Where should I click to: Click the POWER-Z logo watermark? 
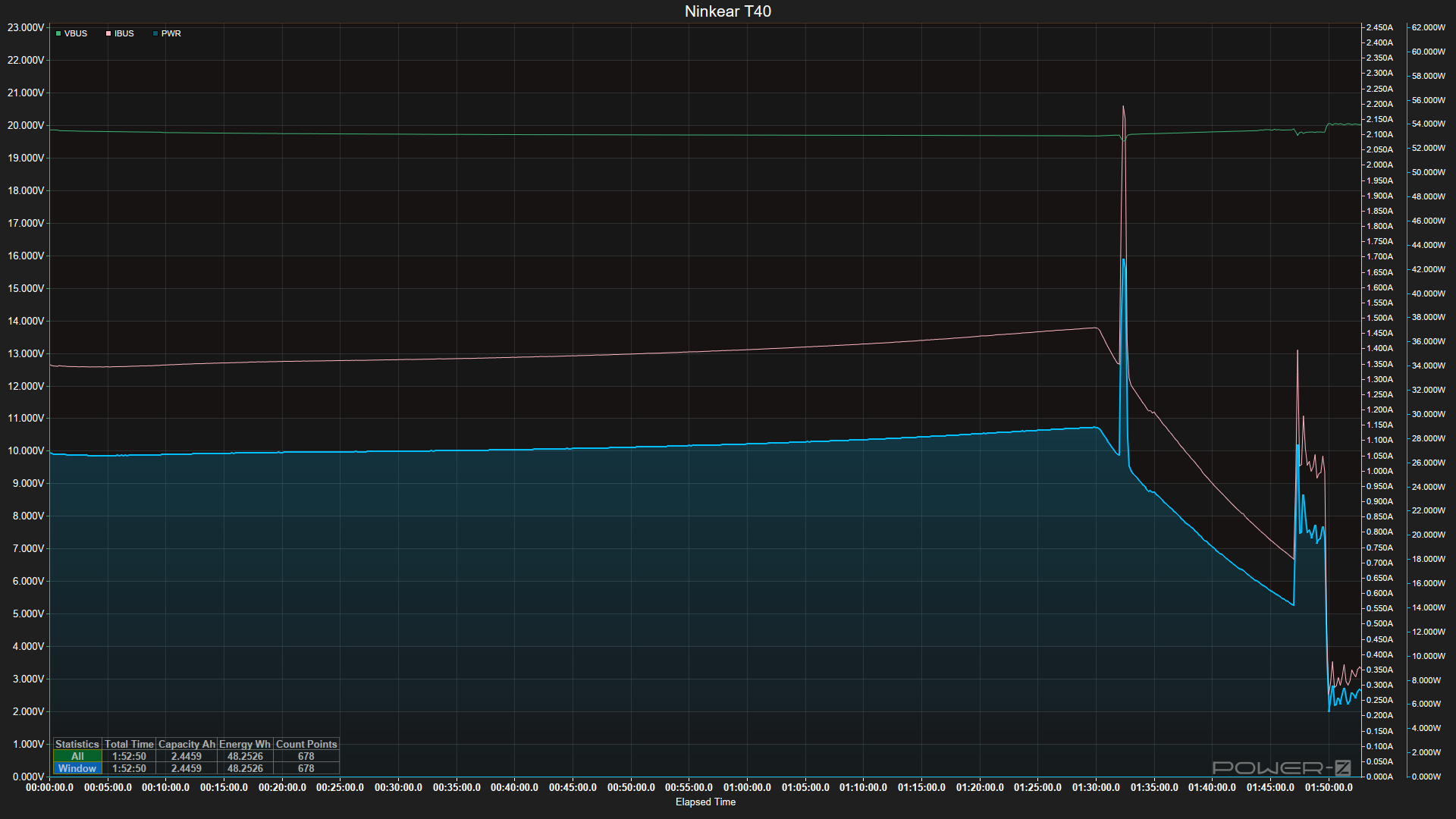click(1282, 767)
